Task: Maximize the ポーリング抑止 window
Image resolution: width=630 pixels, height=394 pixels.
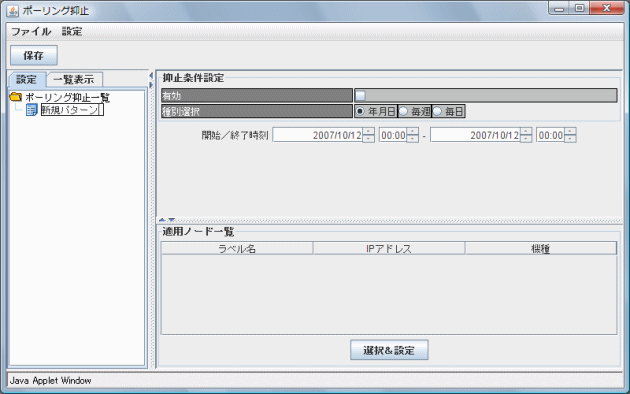Action: pos(579,8)
